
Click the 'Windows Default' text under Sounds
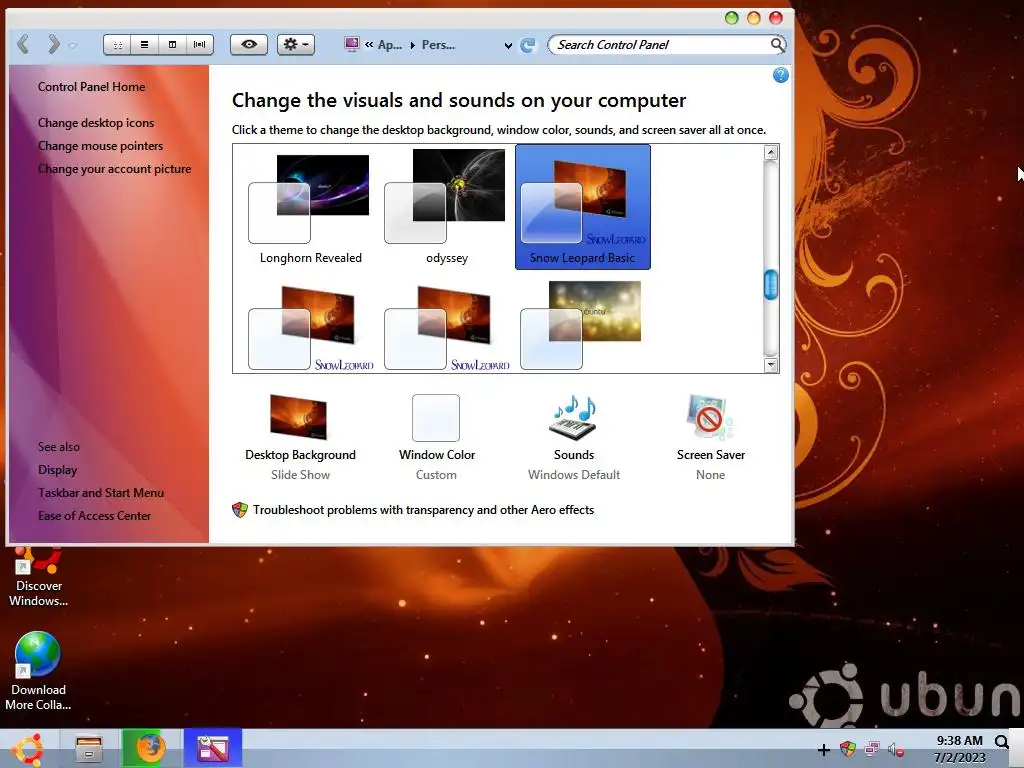tap(574, 475)
